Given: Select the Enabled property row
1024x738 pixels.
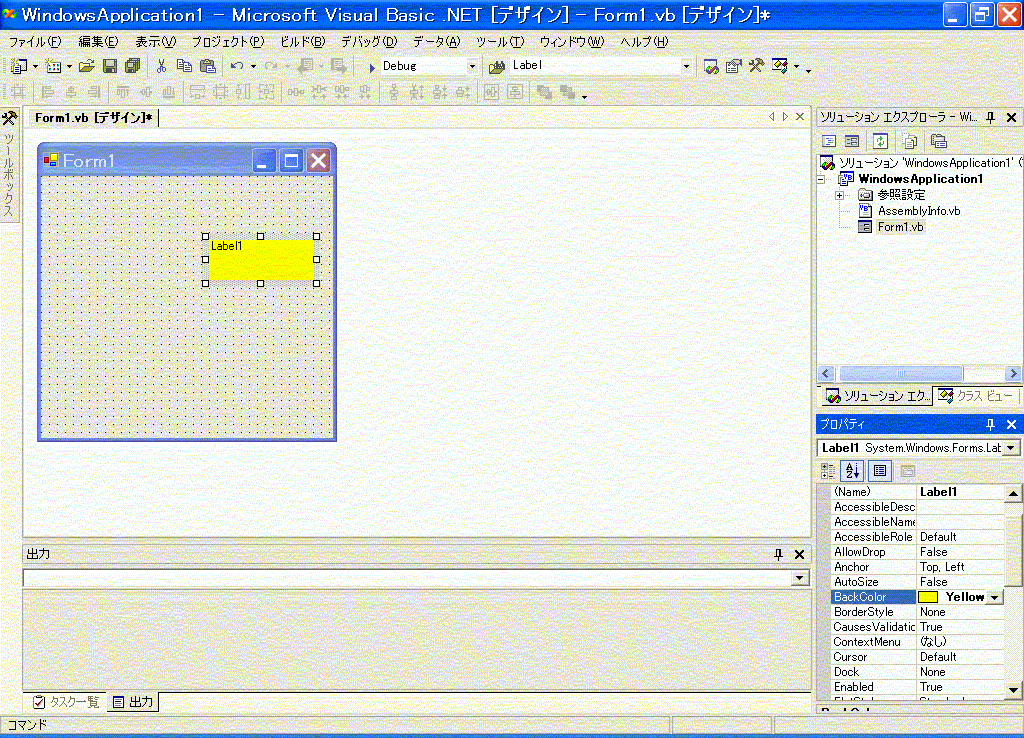Looking at the screenshot, I should (x=918, y=688).
